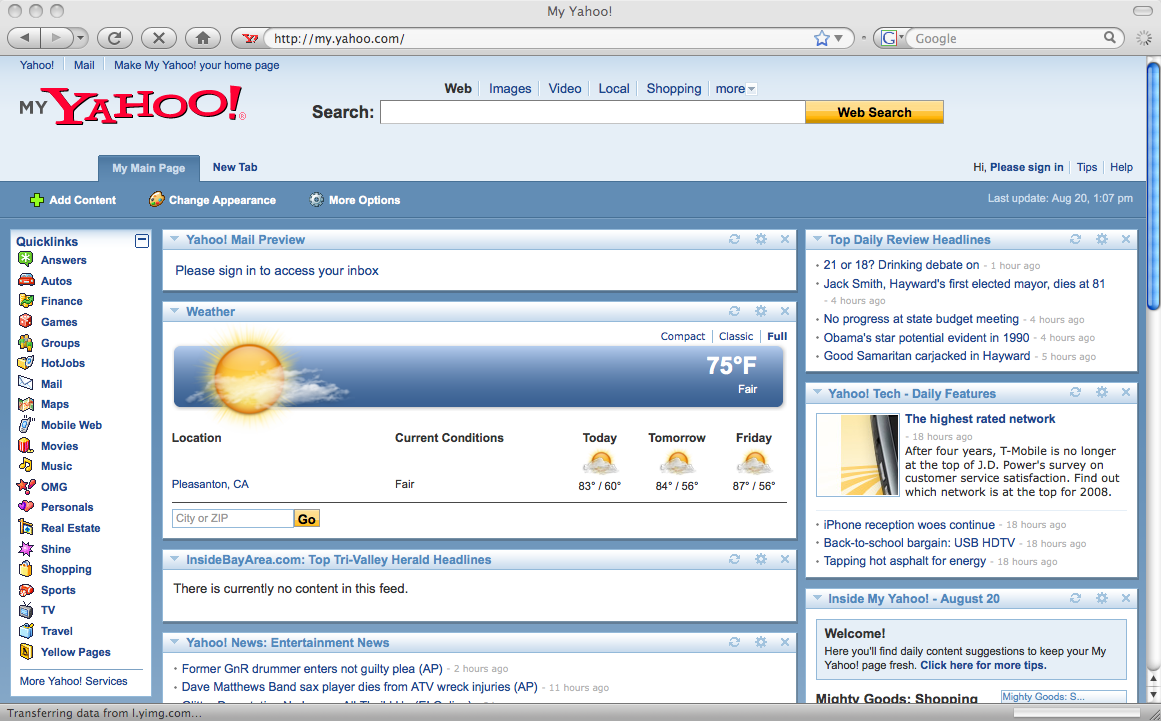
Task: Switch Weather to Classic view
Action: tap(736, 336)
